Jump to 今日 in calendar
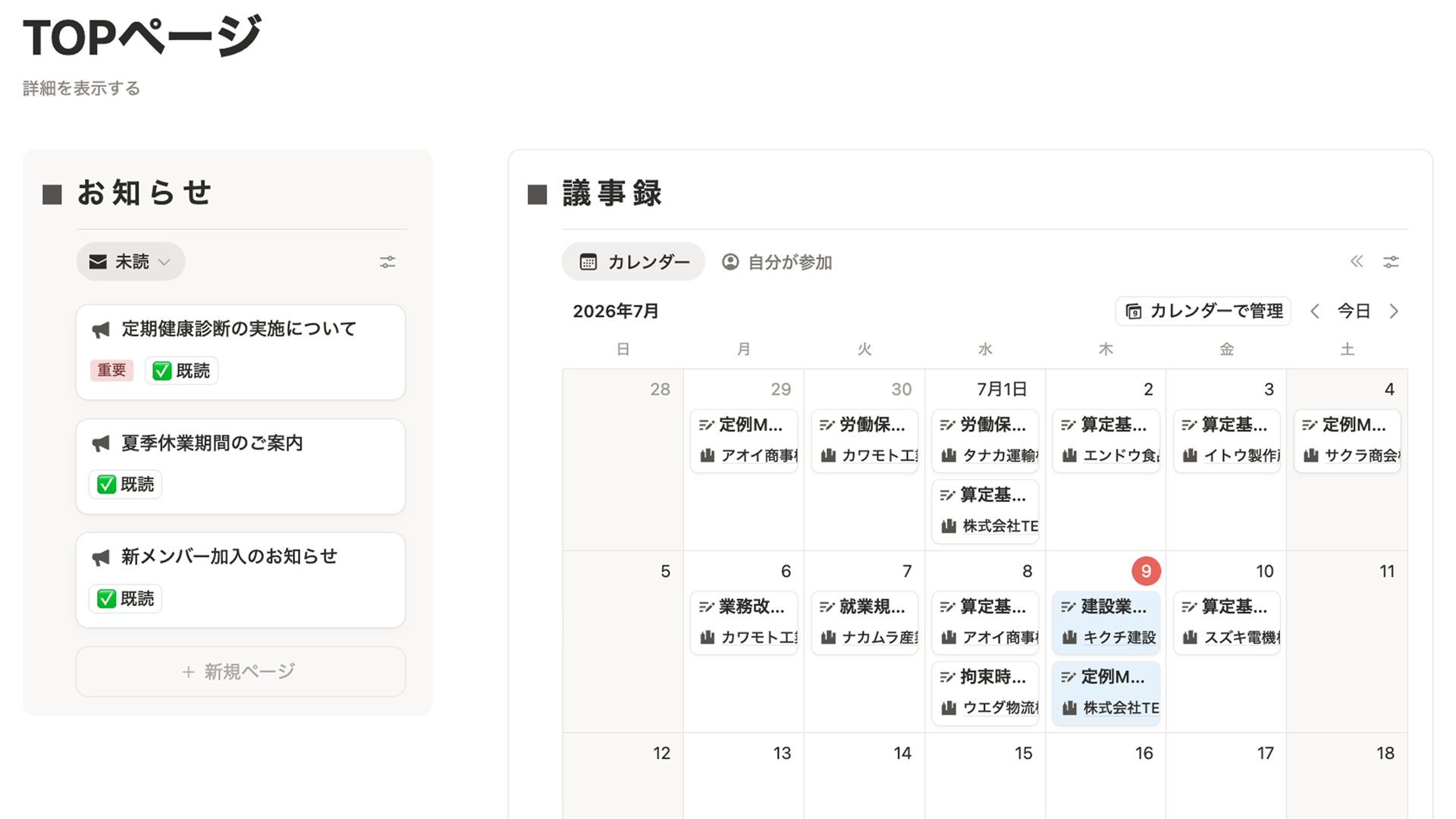Image resolution: width=1456 pixels, height=819 pixels. click(1354, 311)
